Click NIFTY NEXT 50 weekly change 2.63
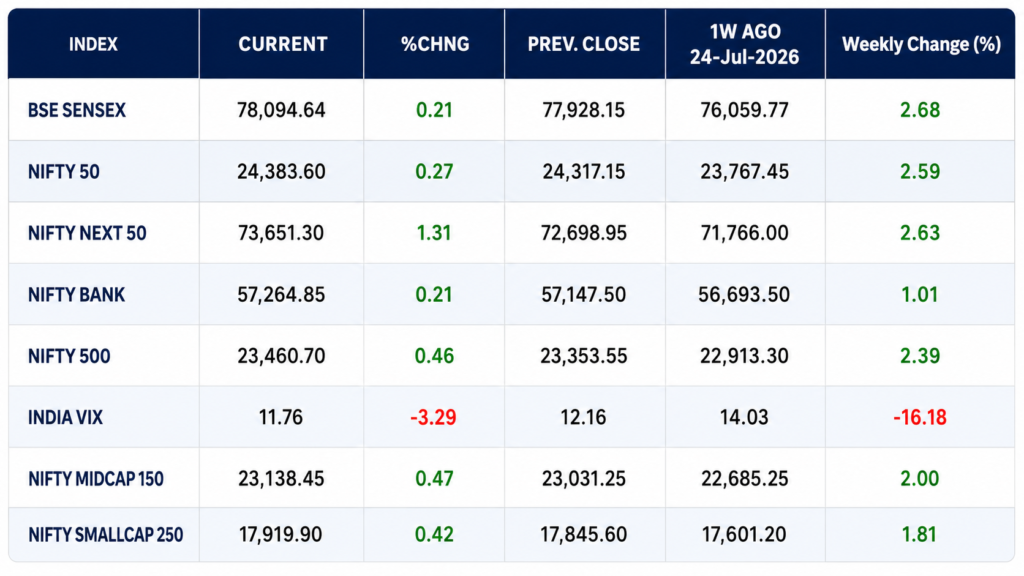This screenshot has width=1024, height=576. (x=920, y=233)
